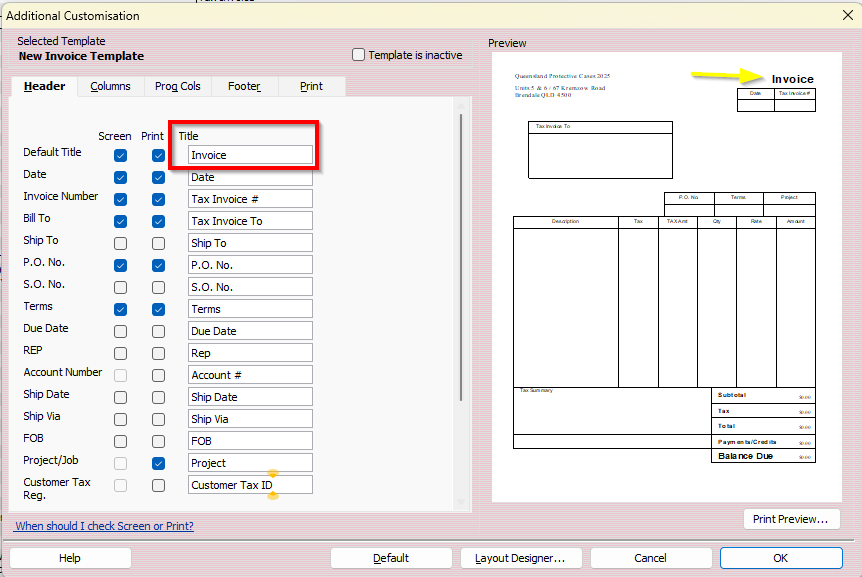Enable REP Print checkbox
Screen dimensions: 862x577
pos(158,353)
